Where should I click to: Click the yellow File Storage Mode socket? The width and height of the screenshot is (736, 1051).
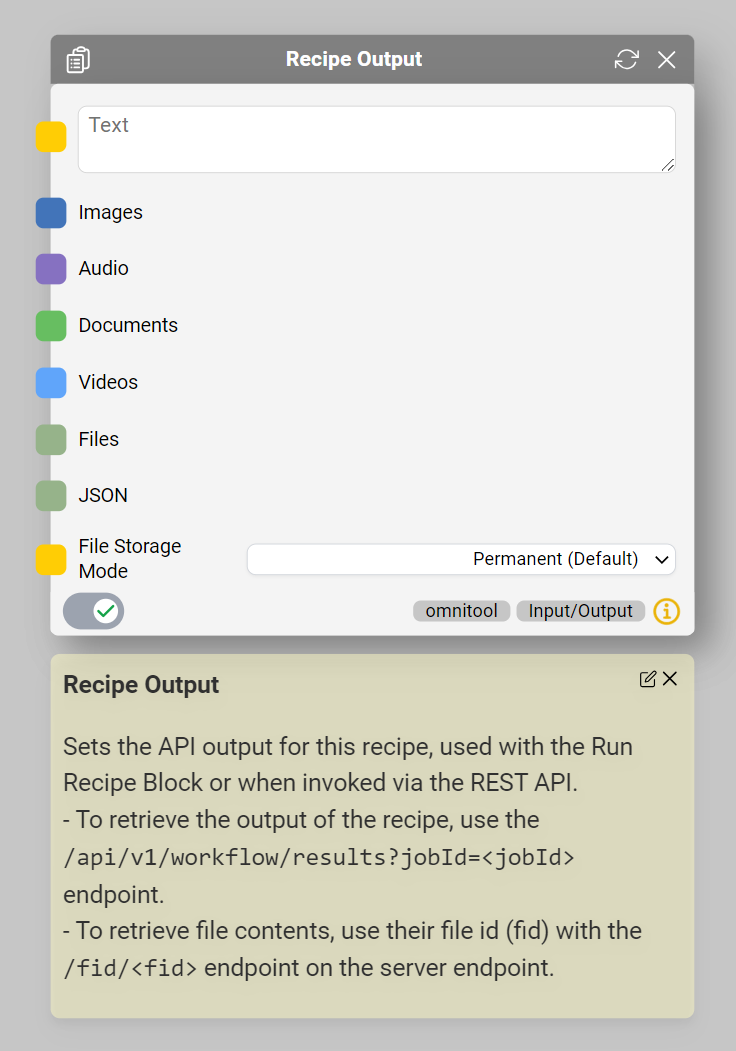pos(51,560)
